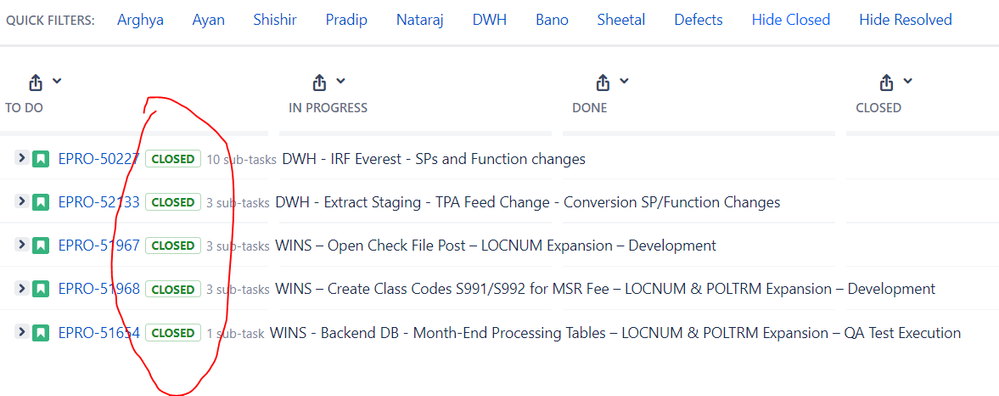Toggle the Bano quick filter
Screen dimensions: 999x396
click(x=552, y=20)
